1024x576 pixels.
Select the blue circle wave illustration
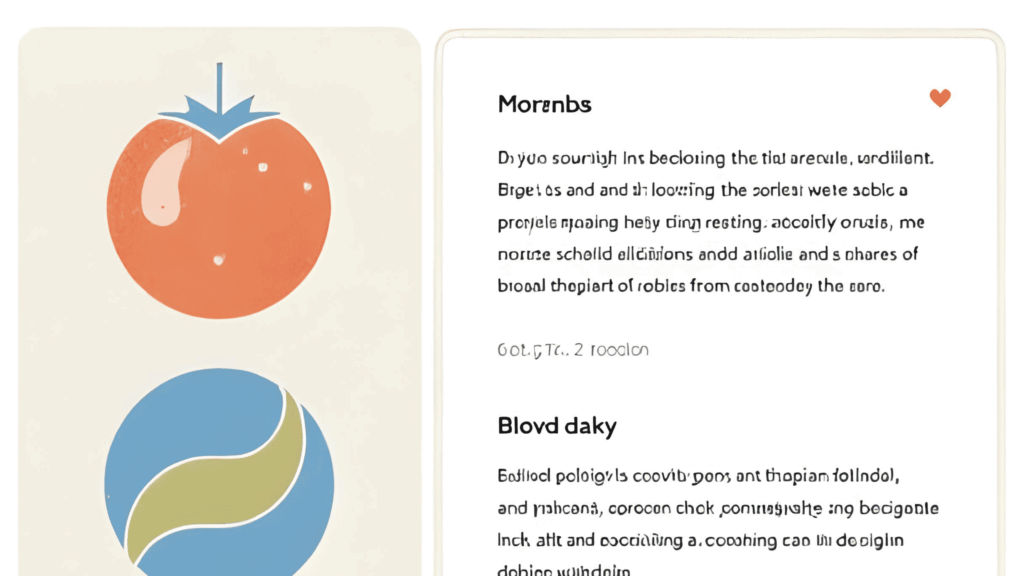click(x=219, y=472)
